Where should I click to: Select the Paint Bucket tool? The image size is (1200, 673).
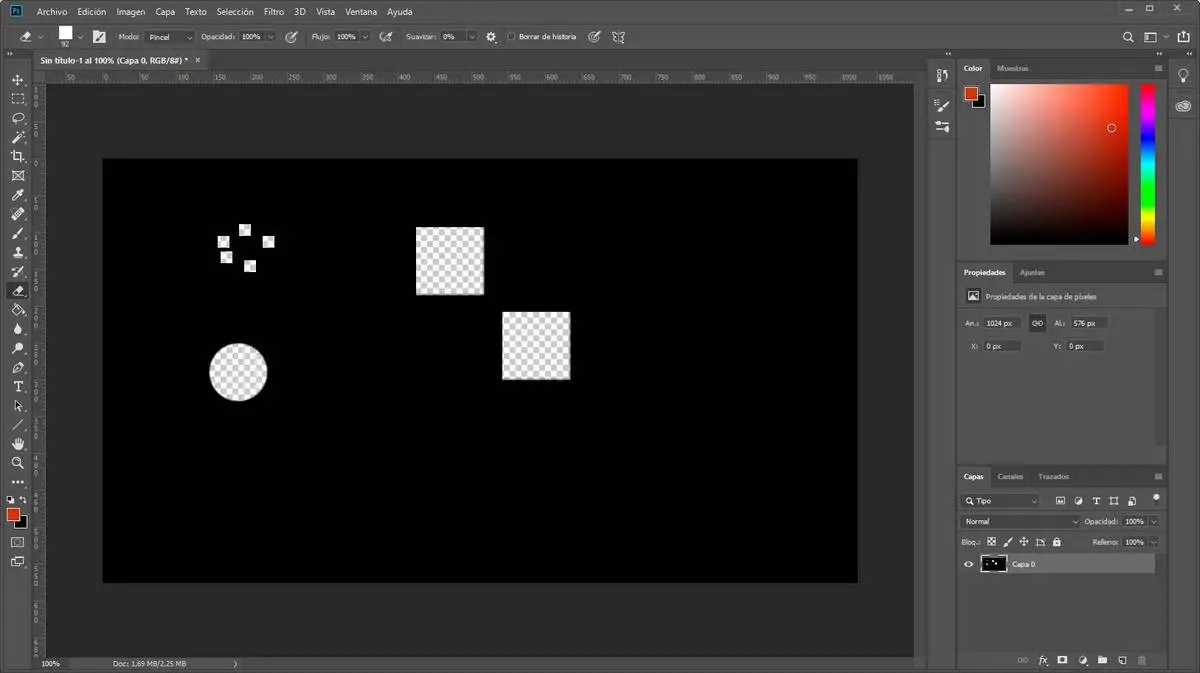17,310
